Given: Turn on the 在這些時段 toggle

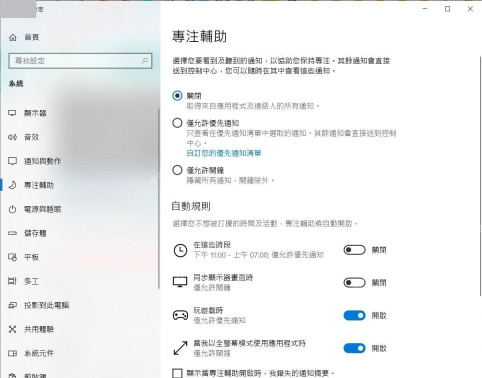Looking at the screenshot, I should (354, 250).
